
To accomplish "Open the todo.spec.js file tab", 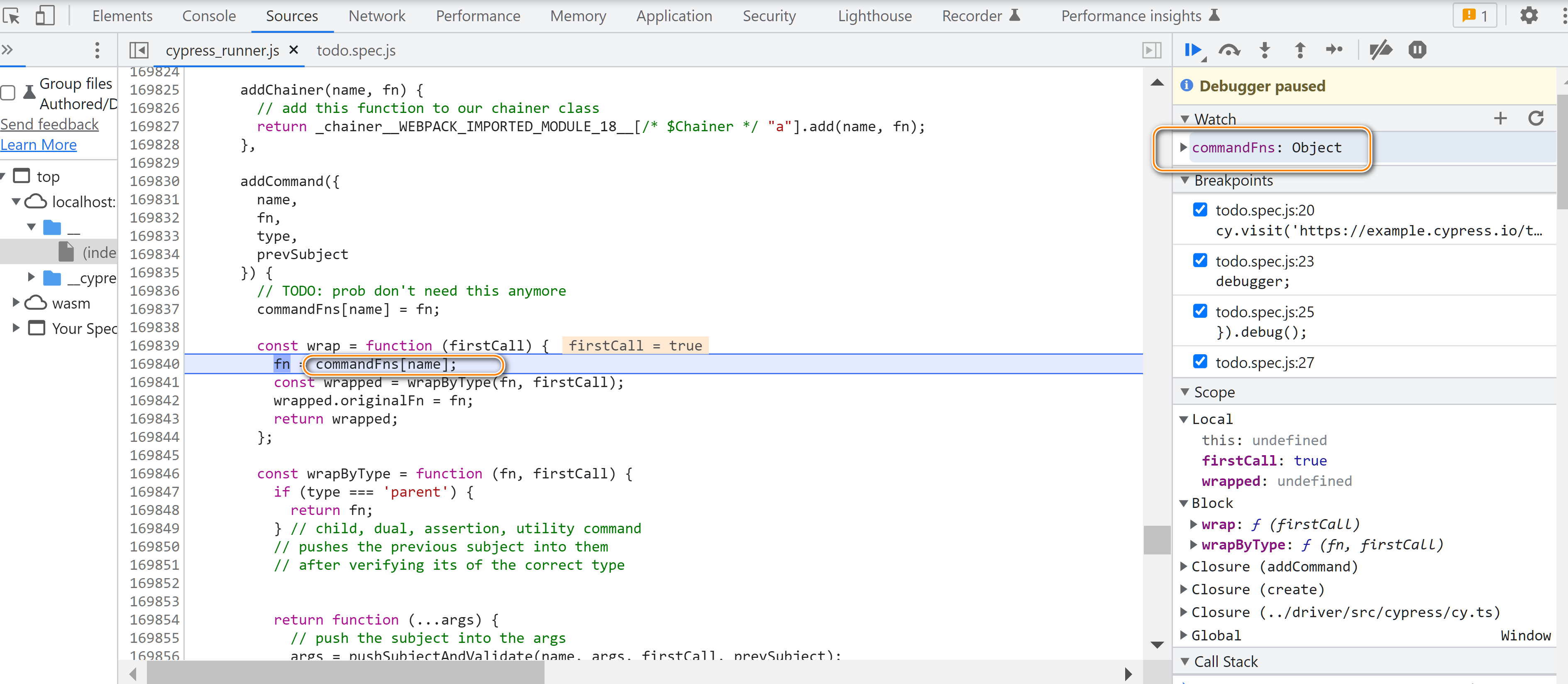I will tap(356, 51).
